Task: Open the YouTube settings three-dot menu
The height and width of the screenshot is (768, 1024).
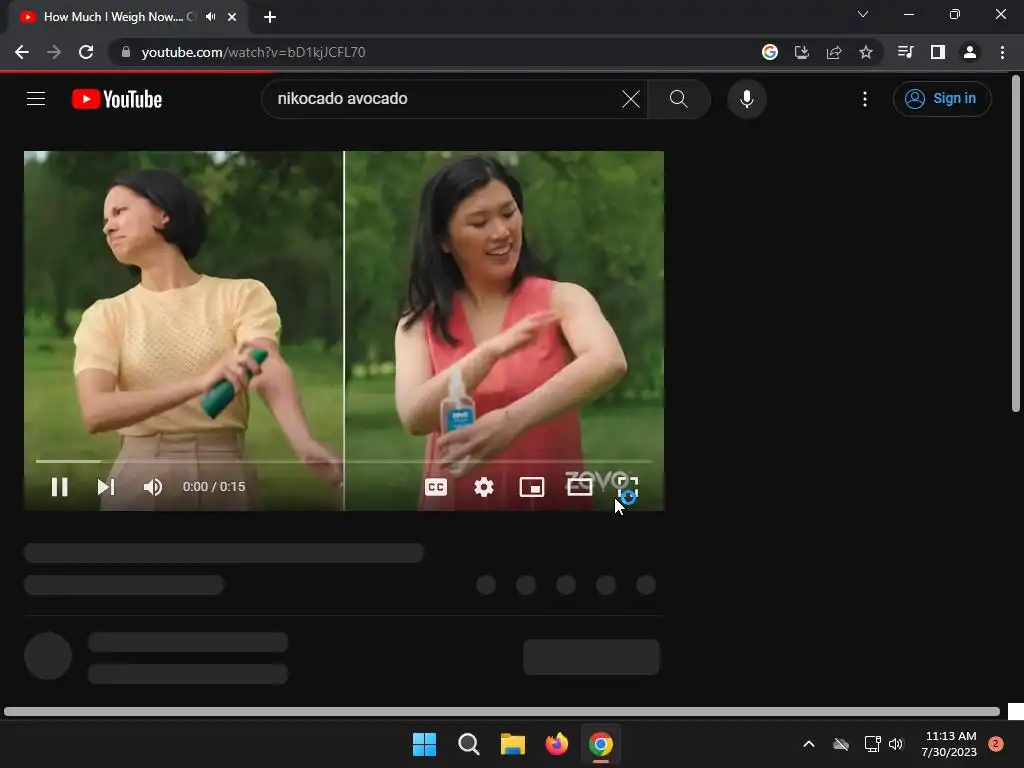Action: point(865,99)
